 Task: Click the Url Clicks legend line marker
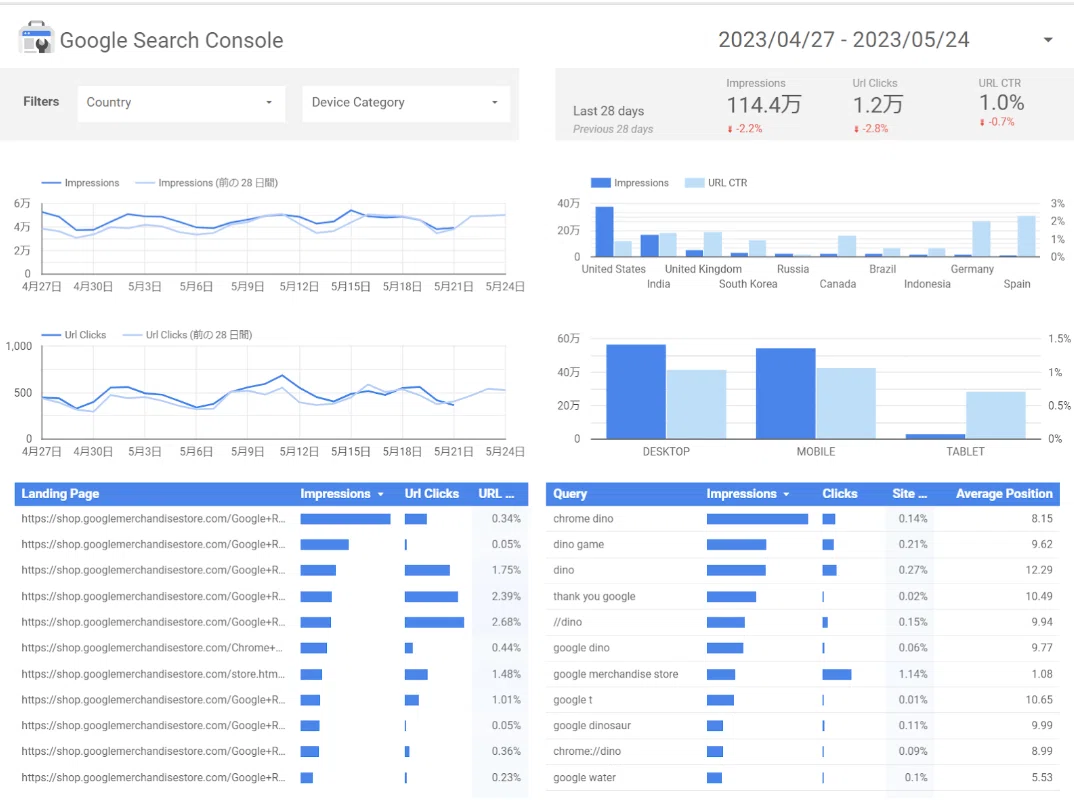pos(51,335)
